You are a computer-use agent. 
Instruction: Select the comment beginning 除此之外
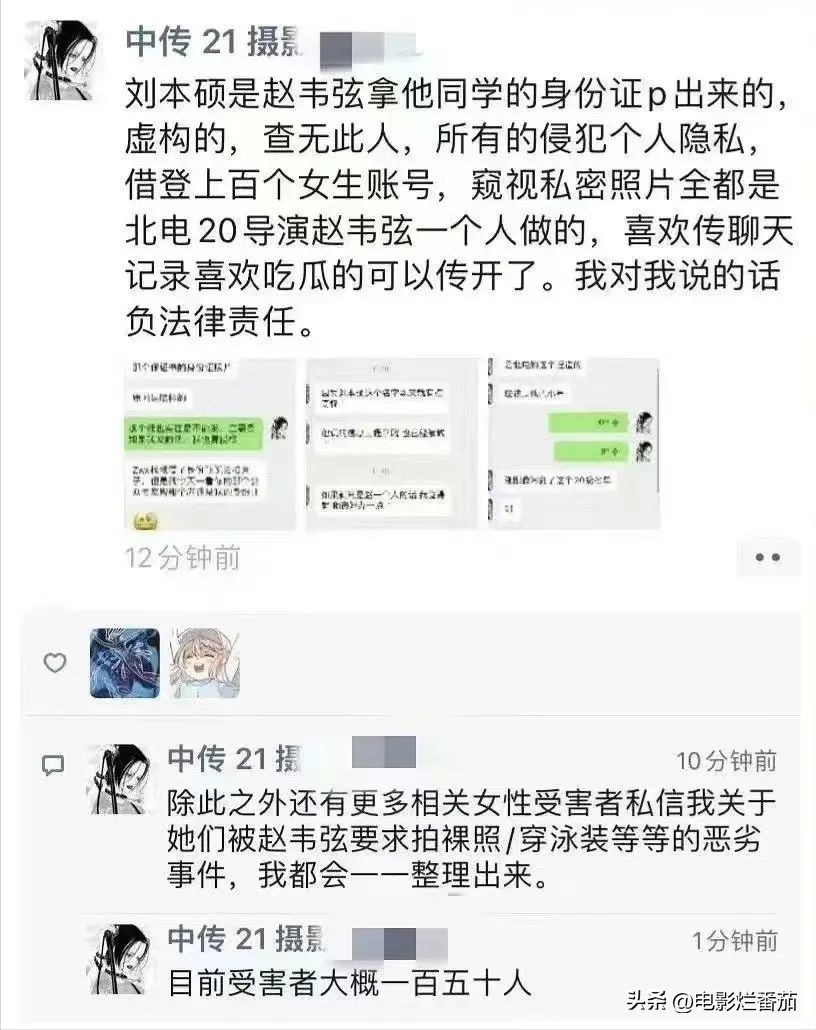click(x=472, y=839)
